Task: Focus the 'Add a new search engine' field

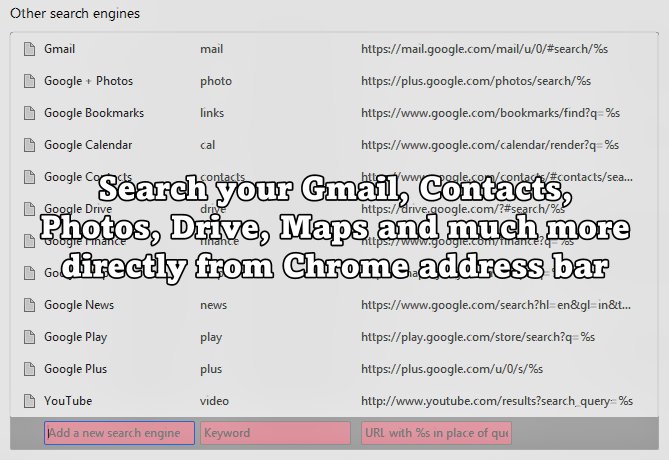Action: pos(119,433)
